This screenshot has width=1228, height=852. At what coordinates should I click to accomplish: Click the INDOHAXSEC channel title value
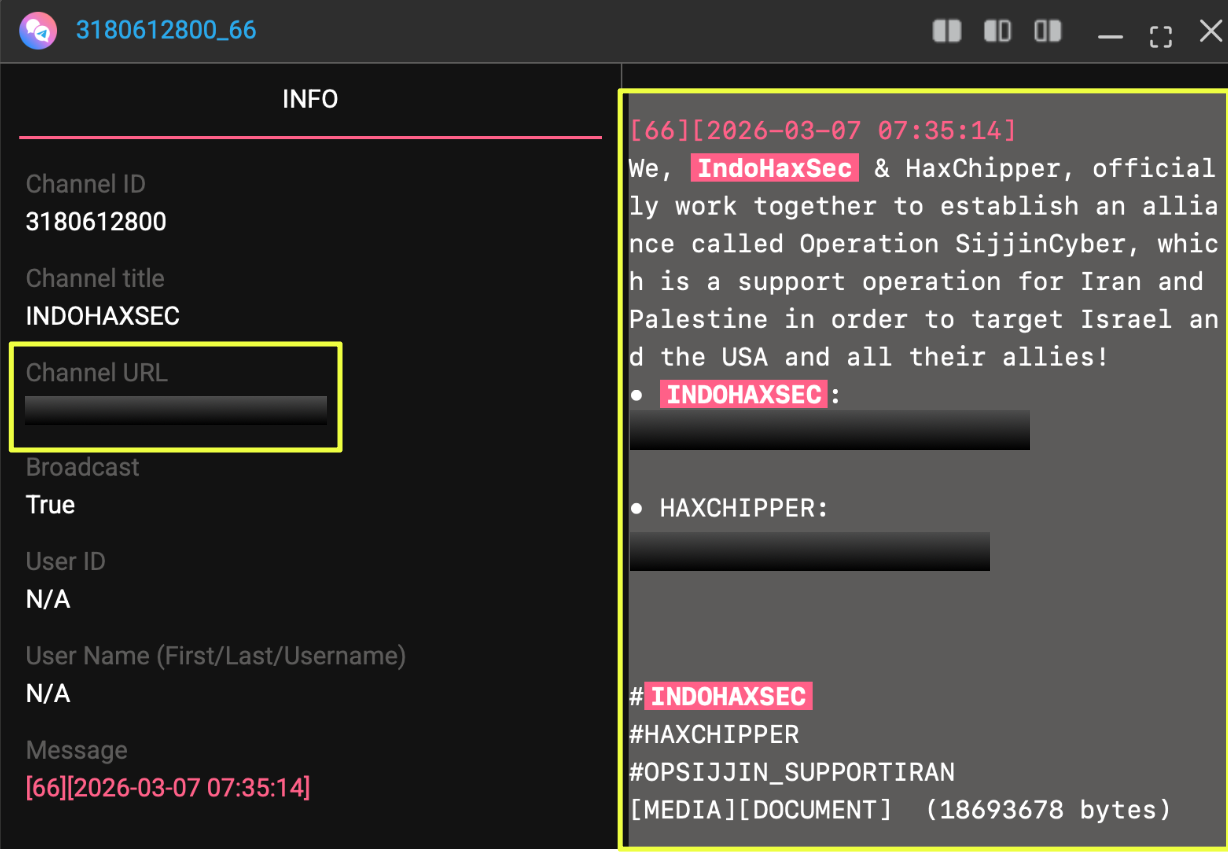point(103,316)
